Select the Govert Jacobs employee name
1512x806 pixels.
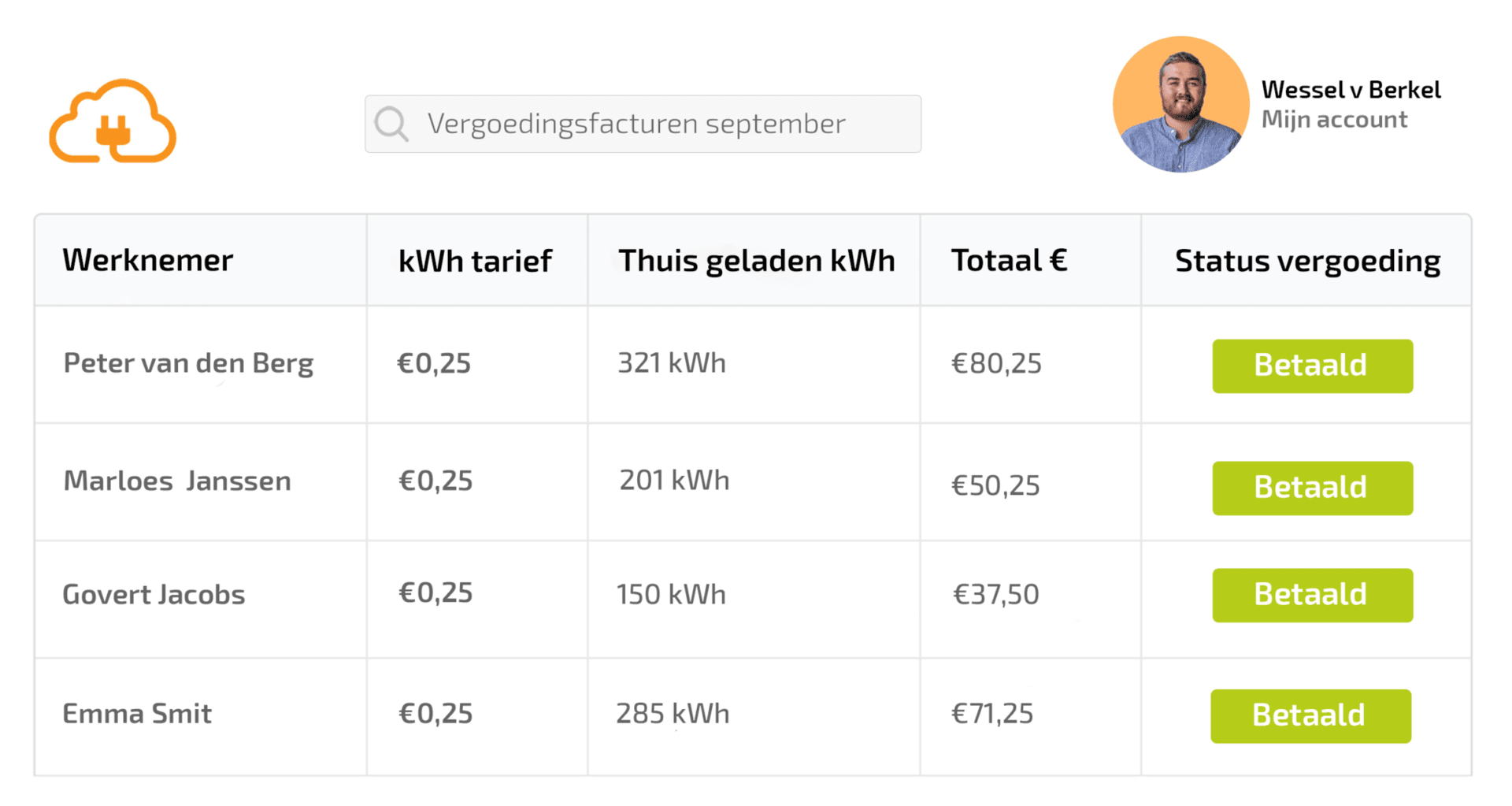coord(154,595)
